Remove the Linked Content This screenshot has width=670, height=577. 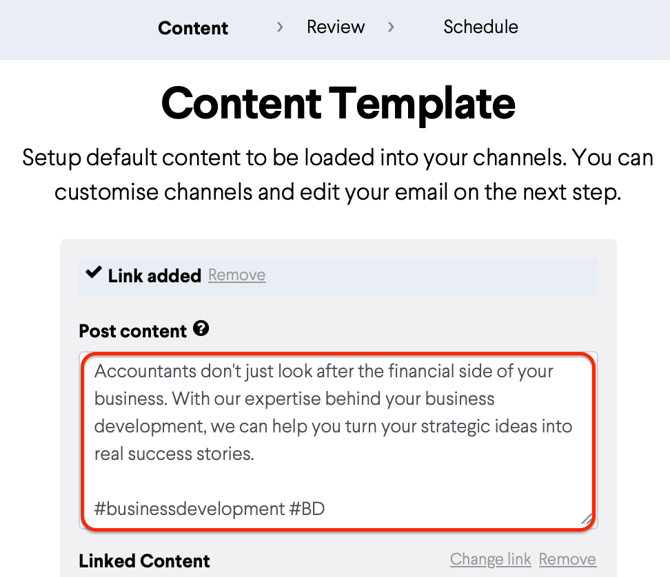(567, 559)
